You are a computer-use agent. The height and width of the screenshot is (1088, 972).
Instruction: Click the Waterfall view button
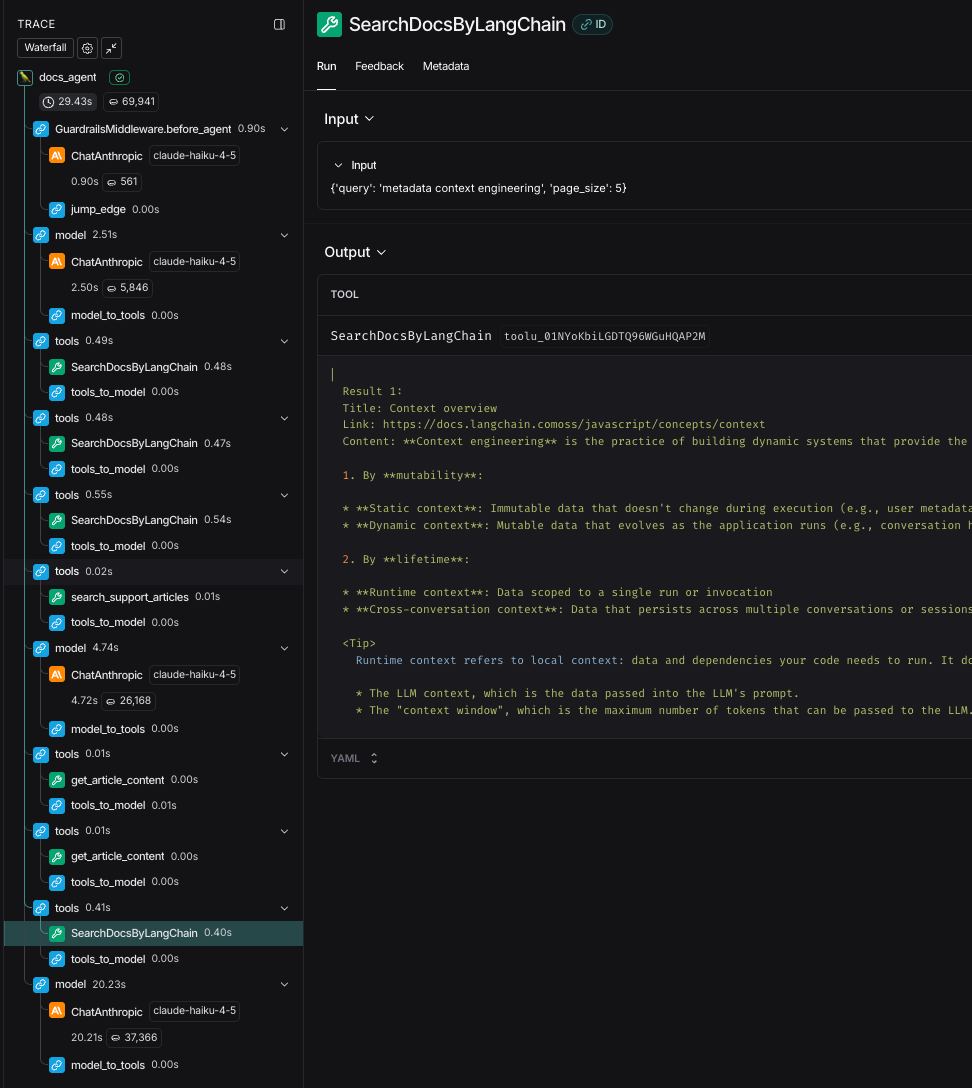coord(45,47)
